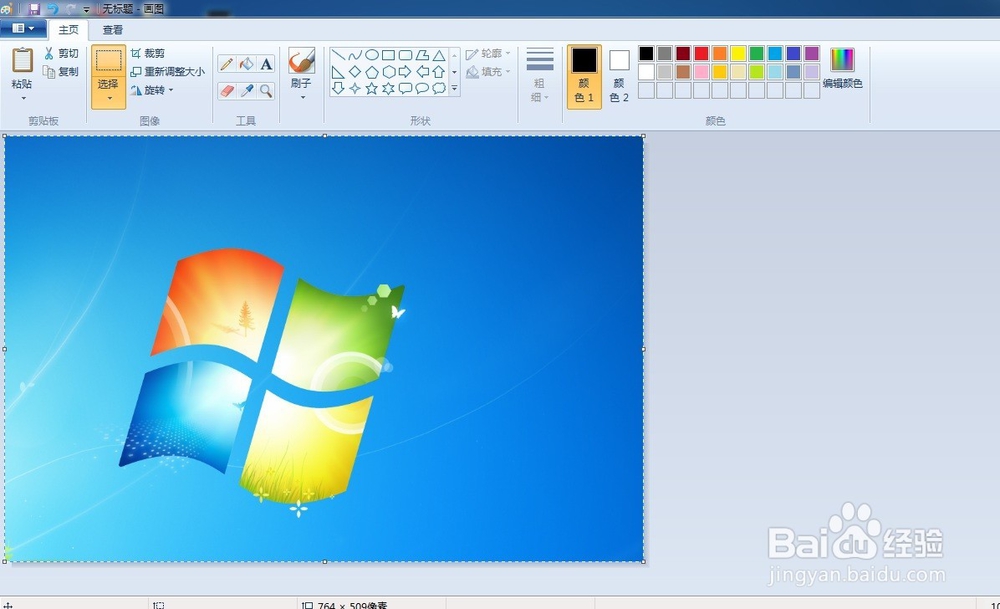1000x609 pixels.
Task: Switch to the 主页 Home tab
Action: (68, 30)
